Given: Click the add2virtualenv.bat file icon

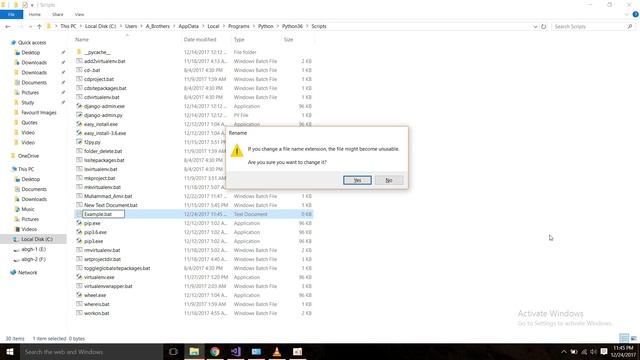Looking at the screenshot, I should coord(79,61).
